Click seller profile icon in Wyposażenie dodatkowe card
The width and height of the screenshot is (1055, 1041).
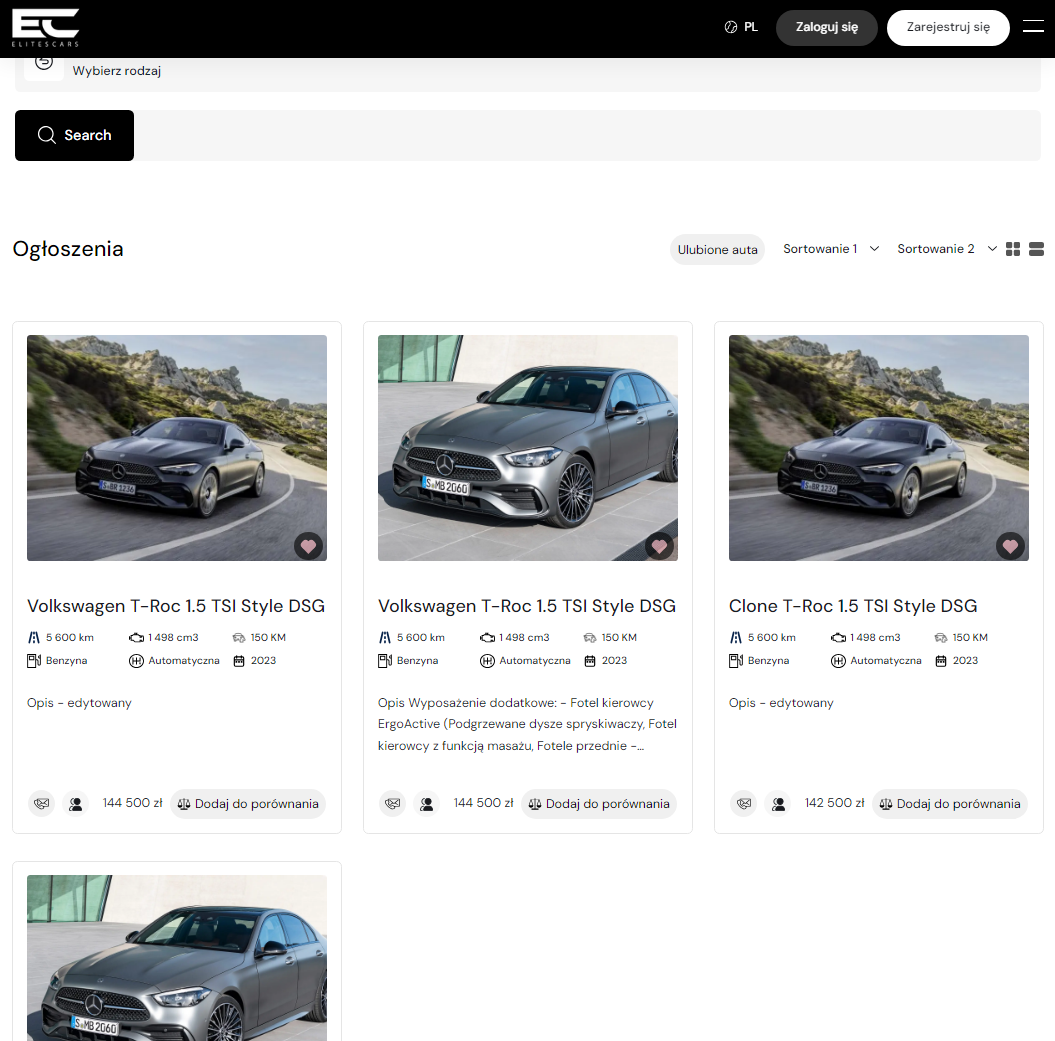(x=427, y=803)
